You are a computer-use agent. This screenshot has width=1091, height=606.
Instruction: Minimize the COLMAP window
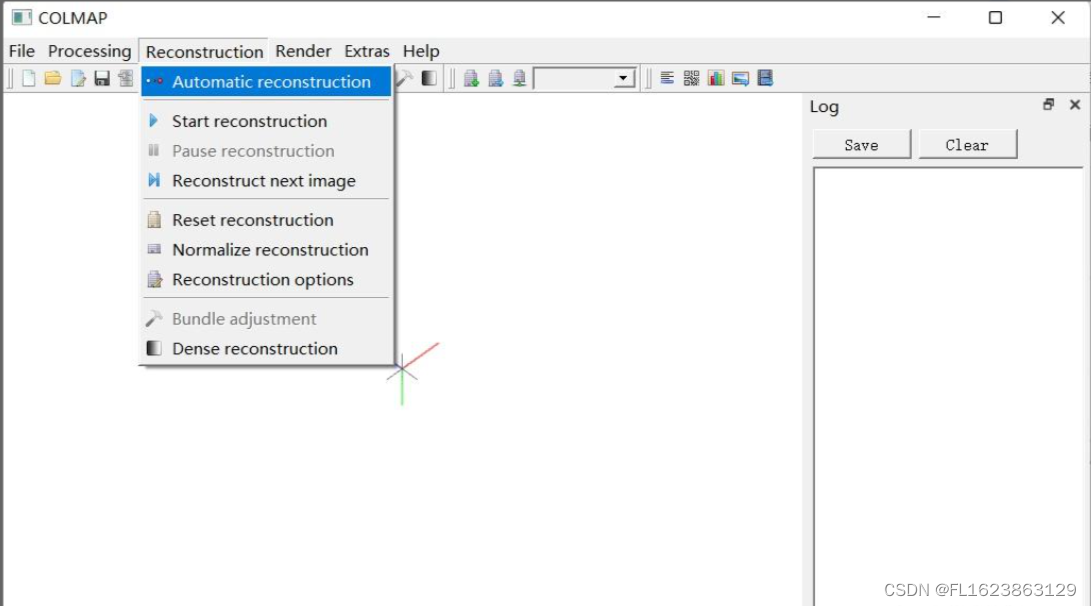934,17
